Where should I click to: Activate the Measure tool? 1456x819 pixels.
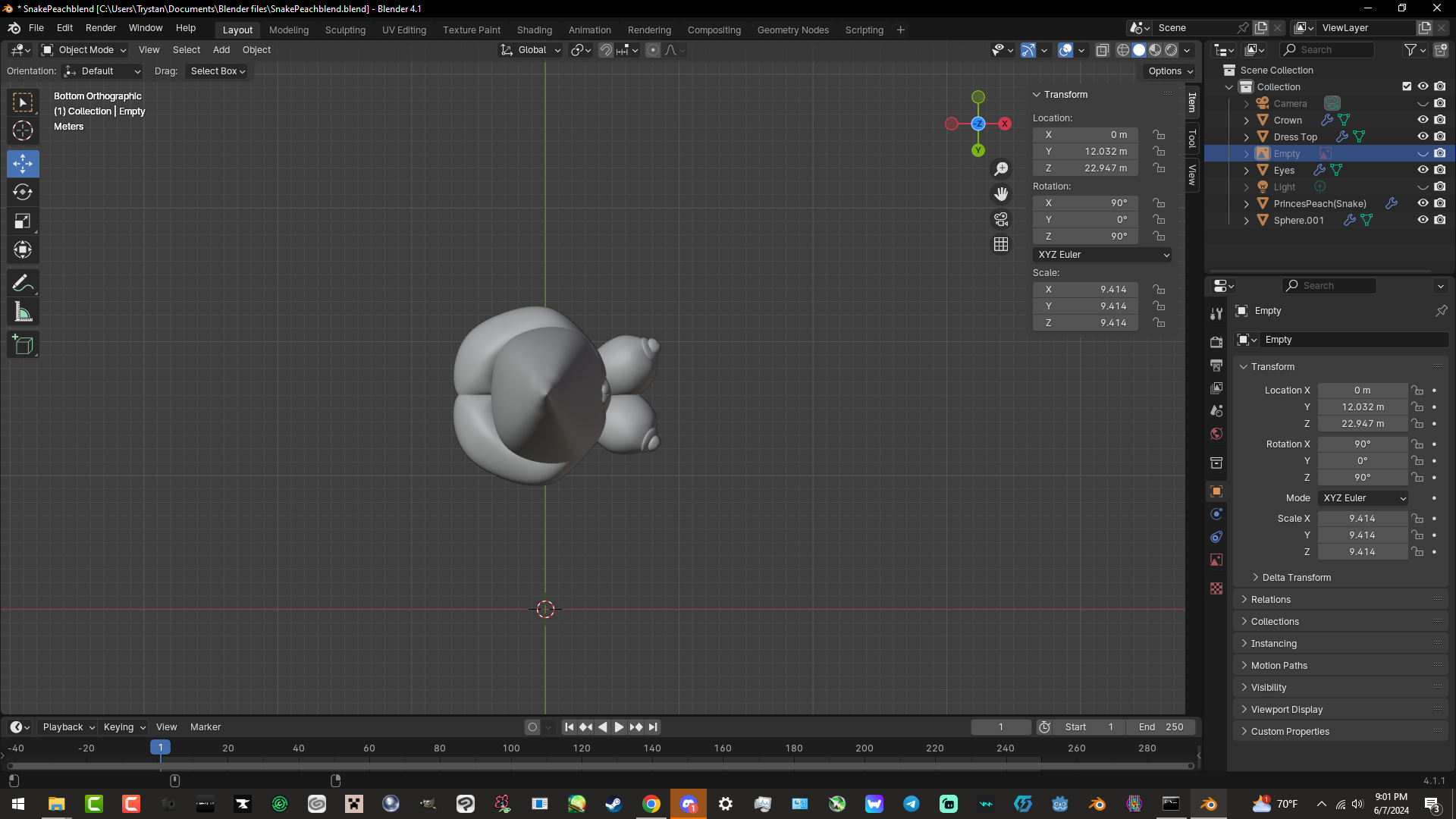pos(23,312)
